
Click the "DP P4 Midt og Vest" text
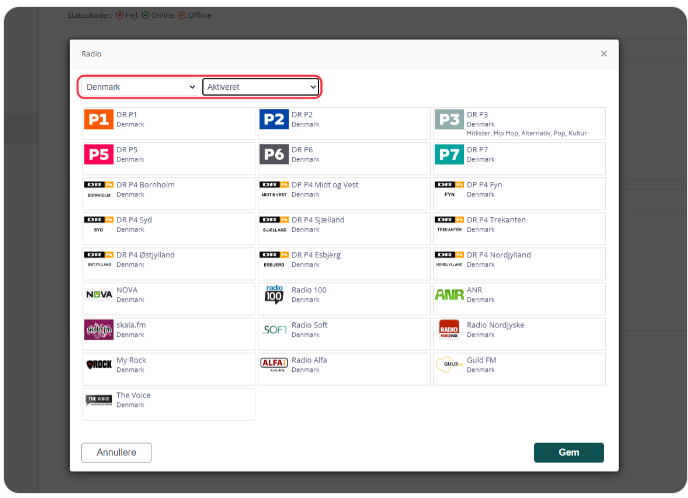325,185
